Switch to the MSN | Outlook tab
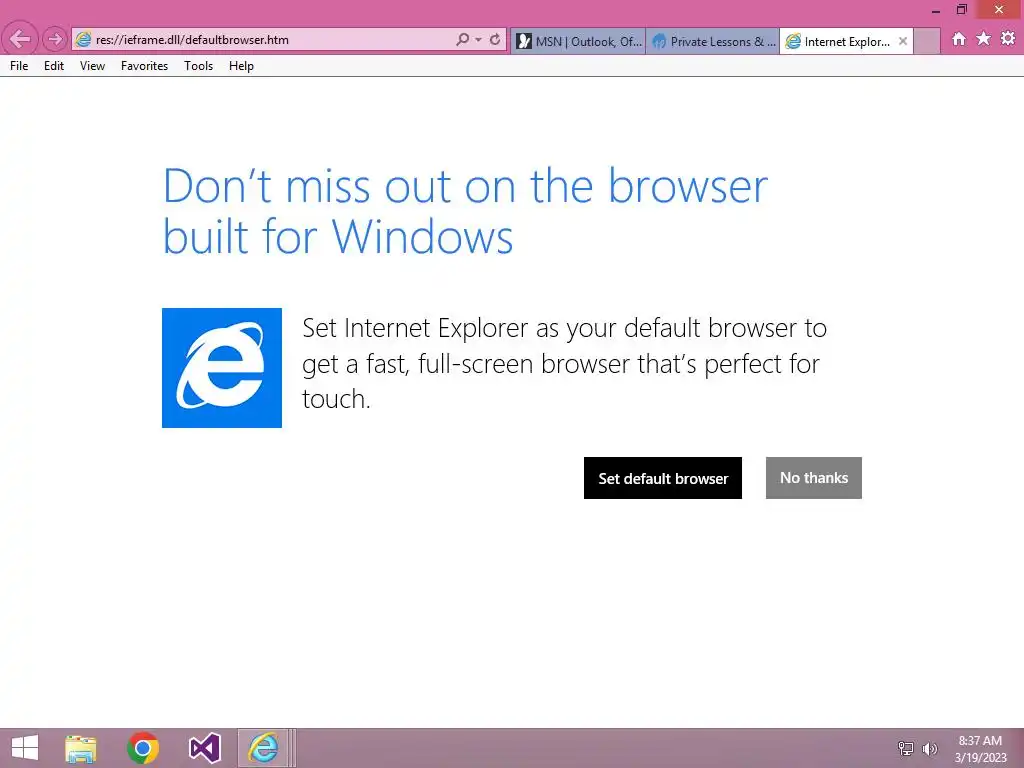 pyautogui.click(x=578, y=41)
